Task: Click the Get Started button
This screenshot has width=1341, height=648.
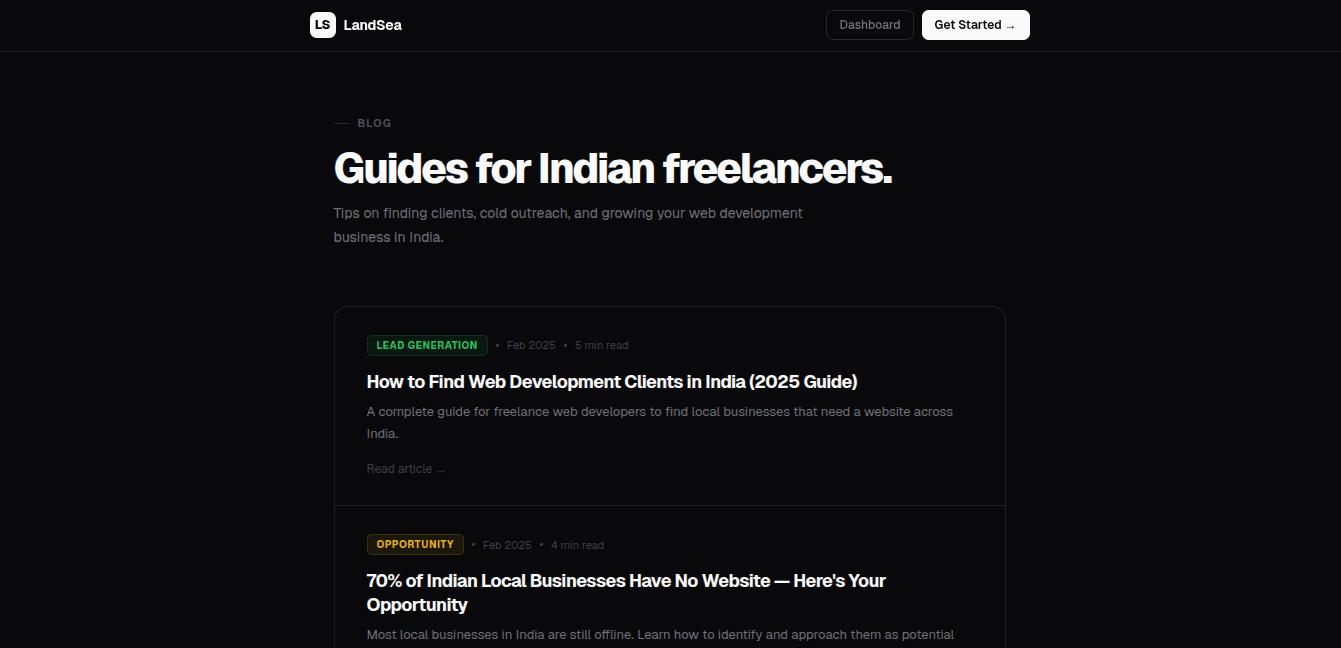Action: click(975, 25)
